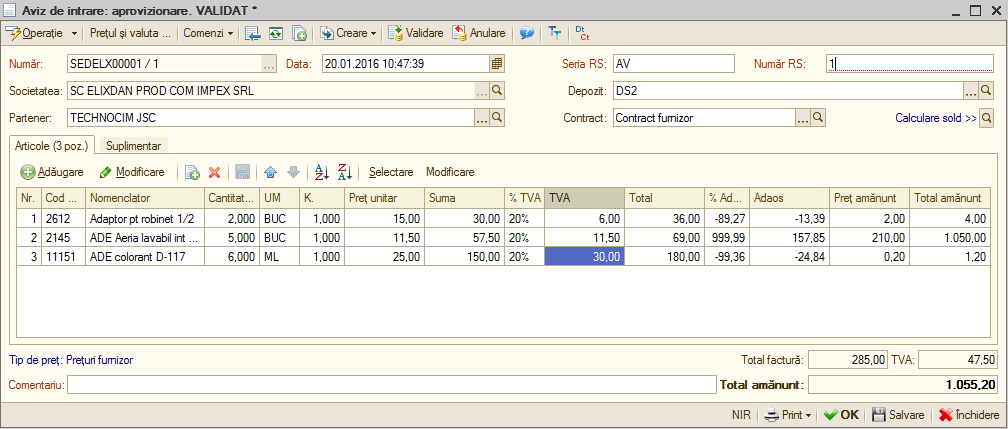Viewport: 1008px width, 429px height.
Task: Click the Adăugare button
Action: coord(52,172)
